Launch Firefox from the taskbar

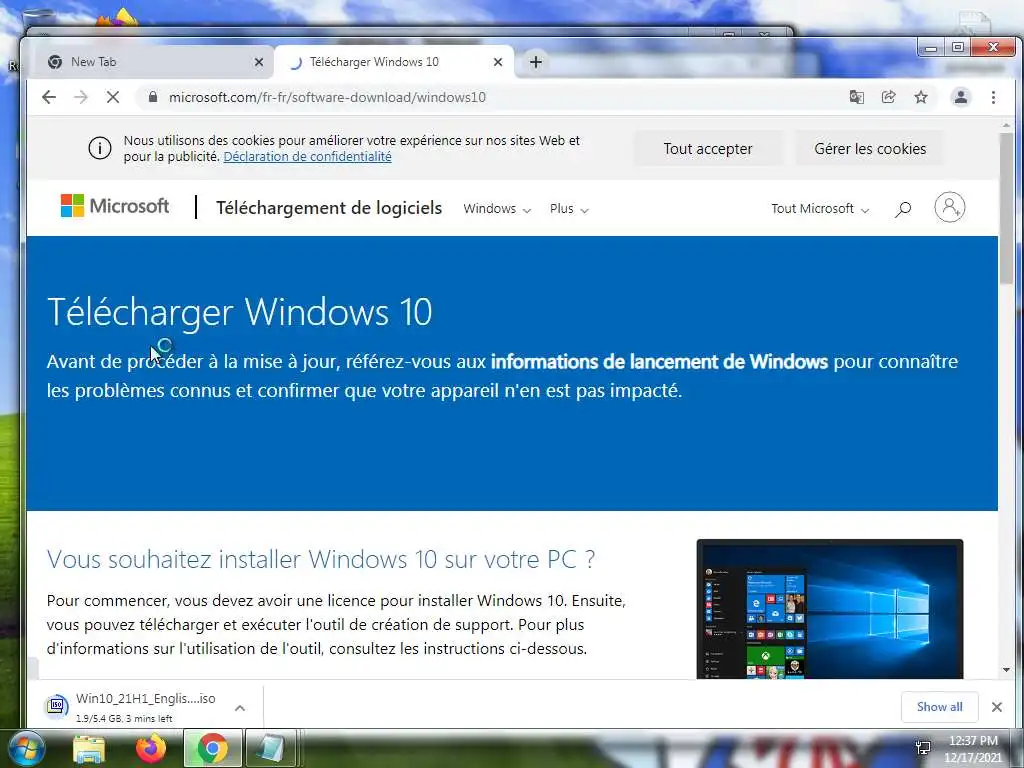[151, 749]
